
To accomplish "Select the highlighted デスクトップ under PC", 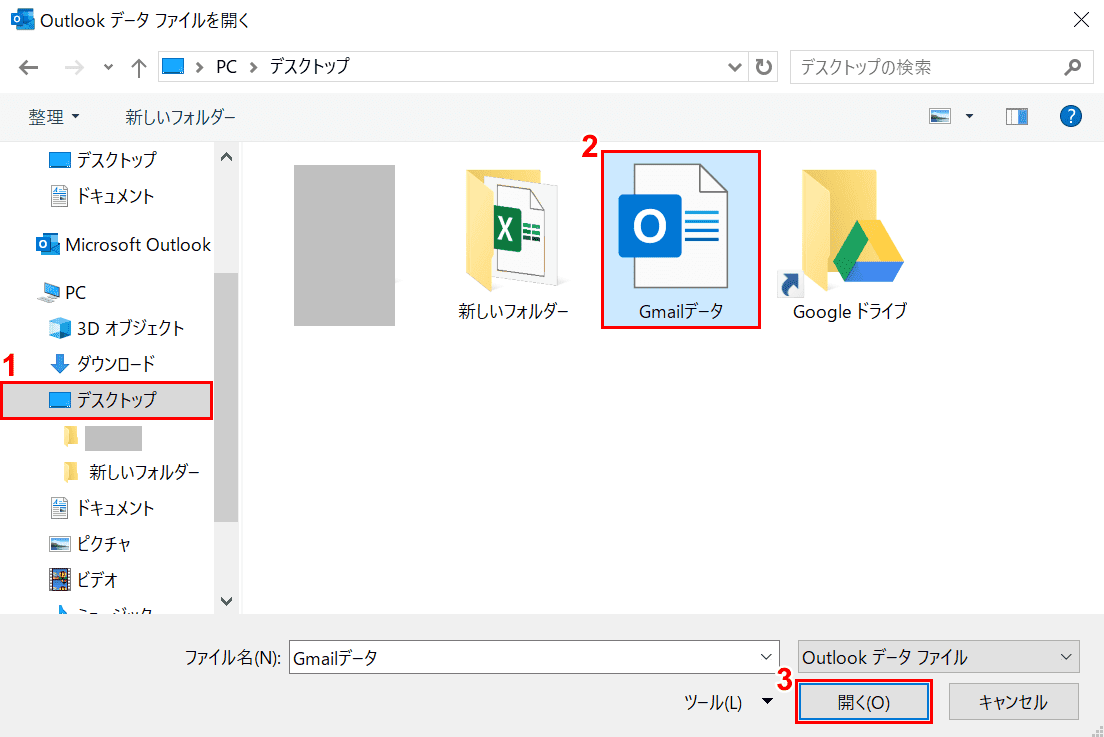I will pyautogui.click(x=106, y=400).
